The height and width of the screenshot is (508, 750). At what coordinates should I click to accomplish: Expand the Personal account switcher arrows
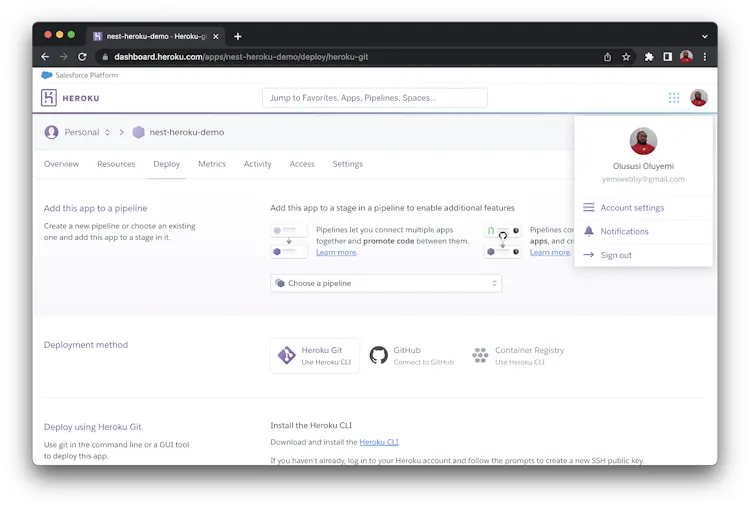[107, 133]
